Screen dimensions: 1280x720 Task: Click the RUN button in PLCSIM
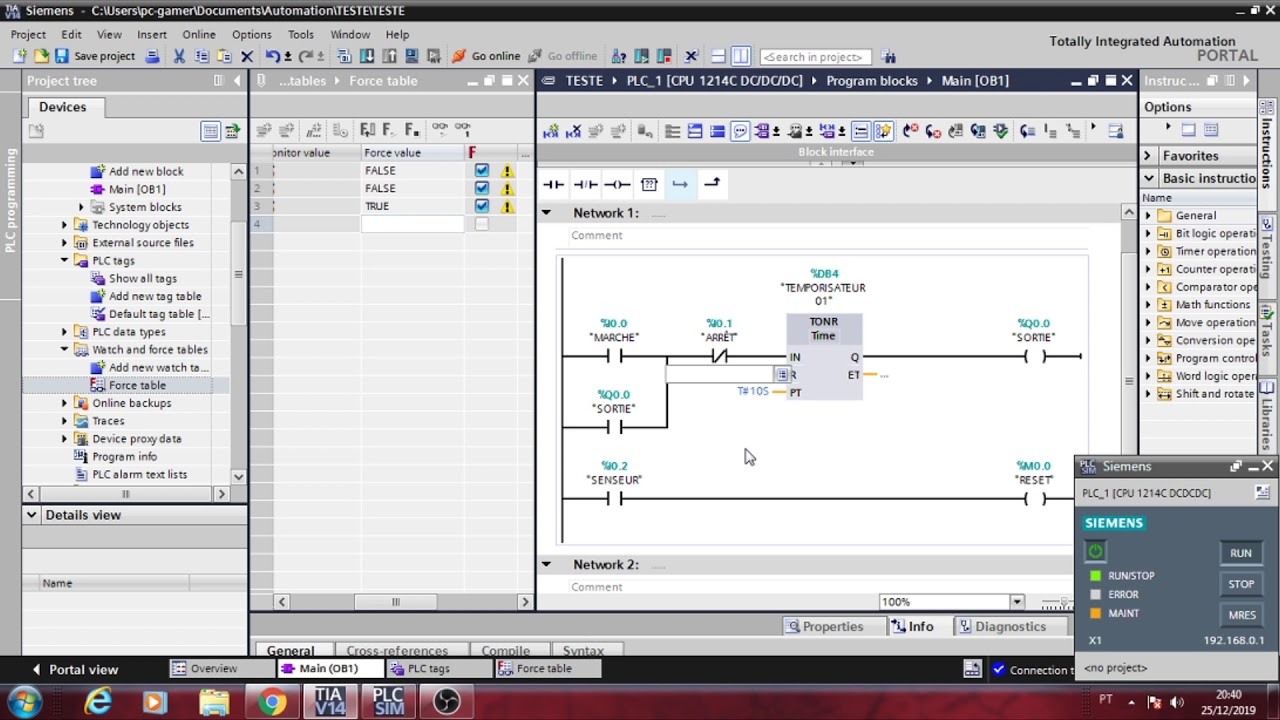(1241, 553)
